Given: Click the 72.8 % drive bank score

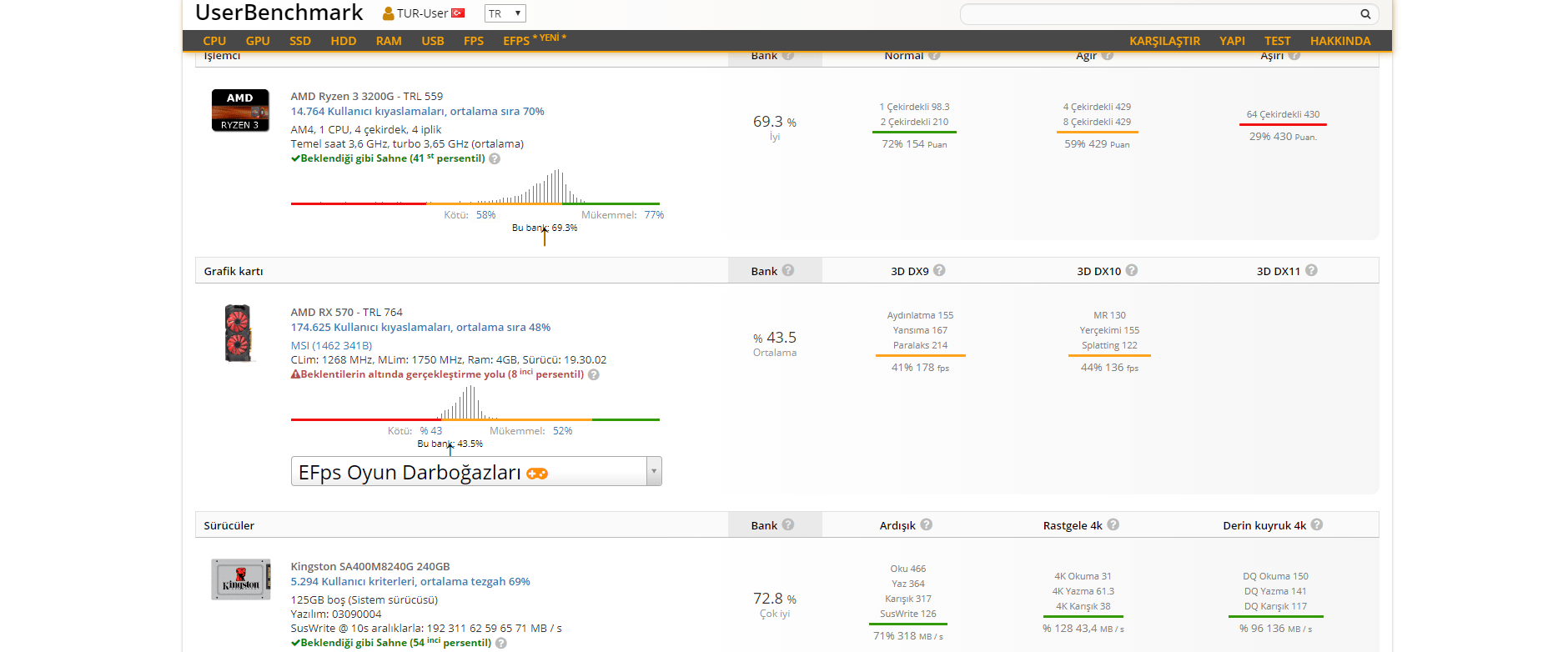Looking at the screenshot, I should [x=775, y=599].
